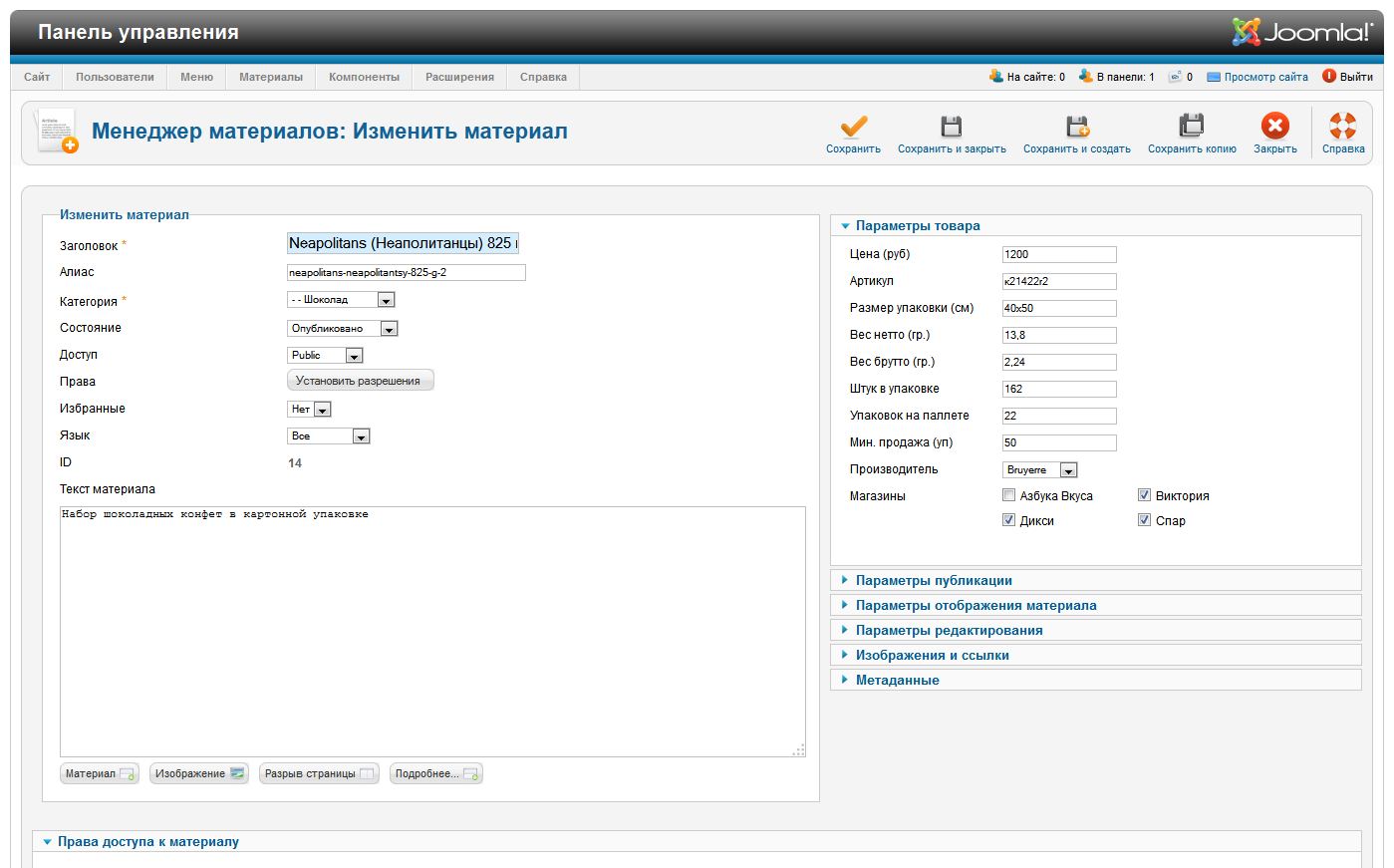Screen dimensions: 1394x868
Task: Uncheck the Виктория store checkbox
Action: point(1145,495)
